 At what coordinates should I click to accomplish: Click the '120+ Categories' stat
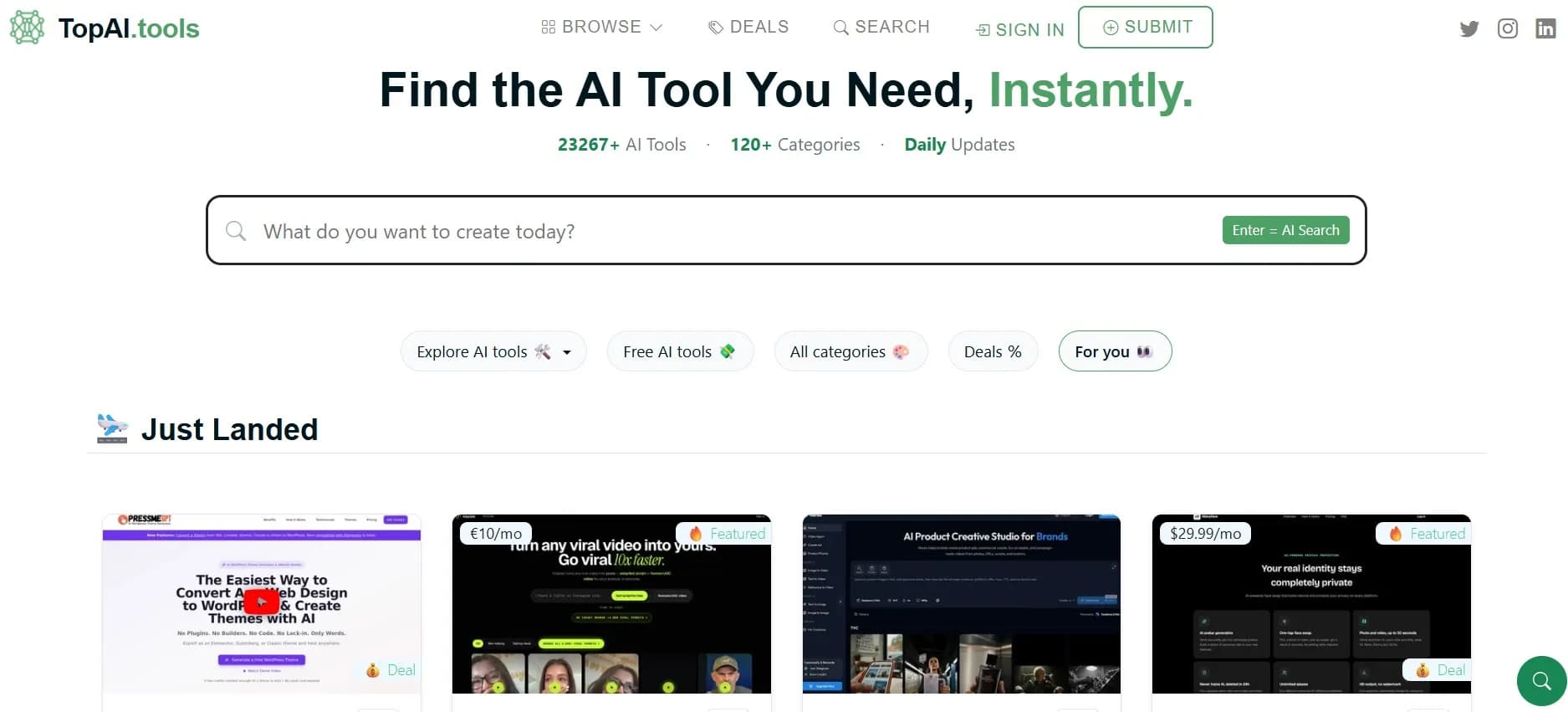coord(795,145)
